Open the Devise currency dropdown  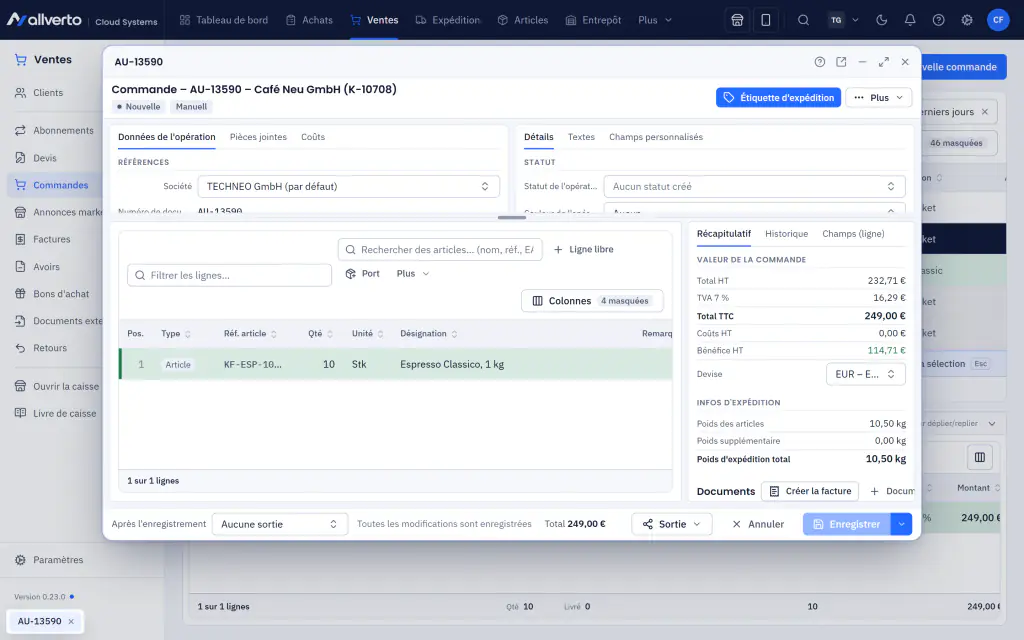865,374
